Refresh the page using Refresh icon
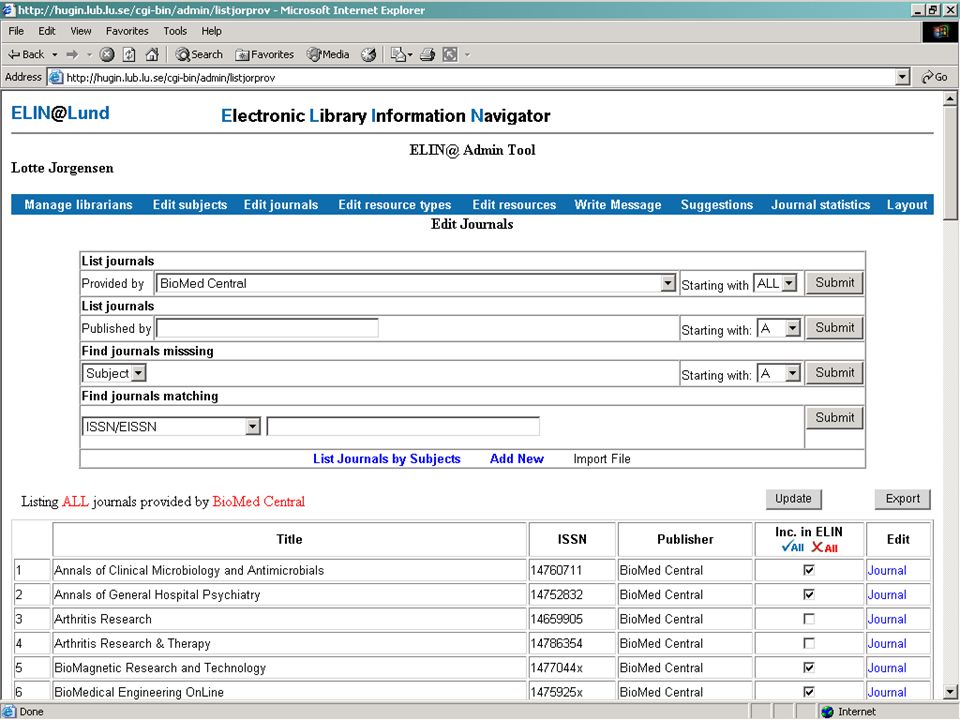Image resolution: width=960 pixels, height=720 pixels. click(129, 54)
